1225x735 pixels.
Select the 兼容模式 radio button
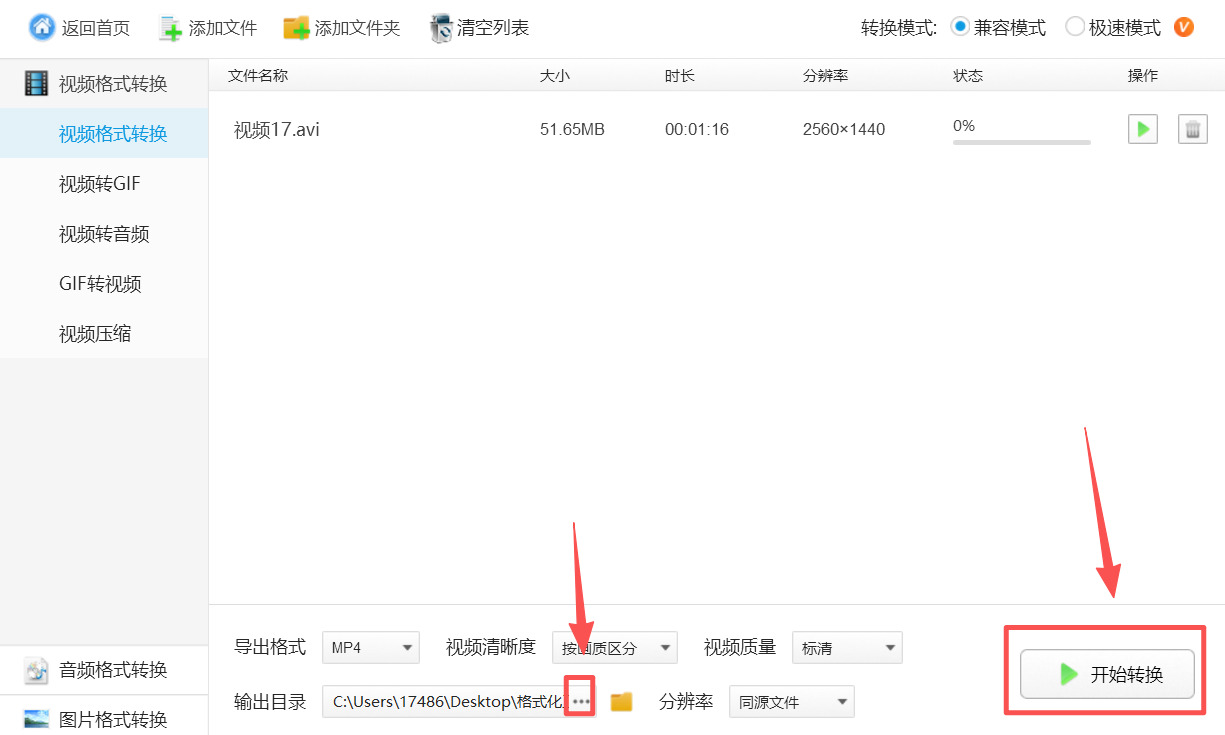coord(960,27)
